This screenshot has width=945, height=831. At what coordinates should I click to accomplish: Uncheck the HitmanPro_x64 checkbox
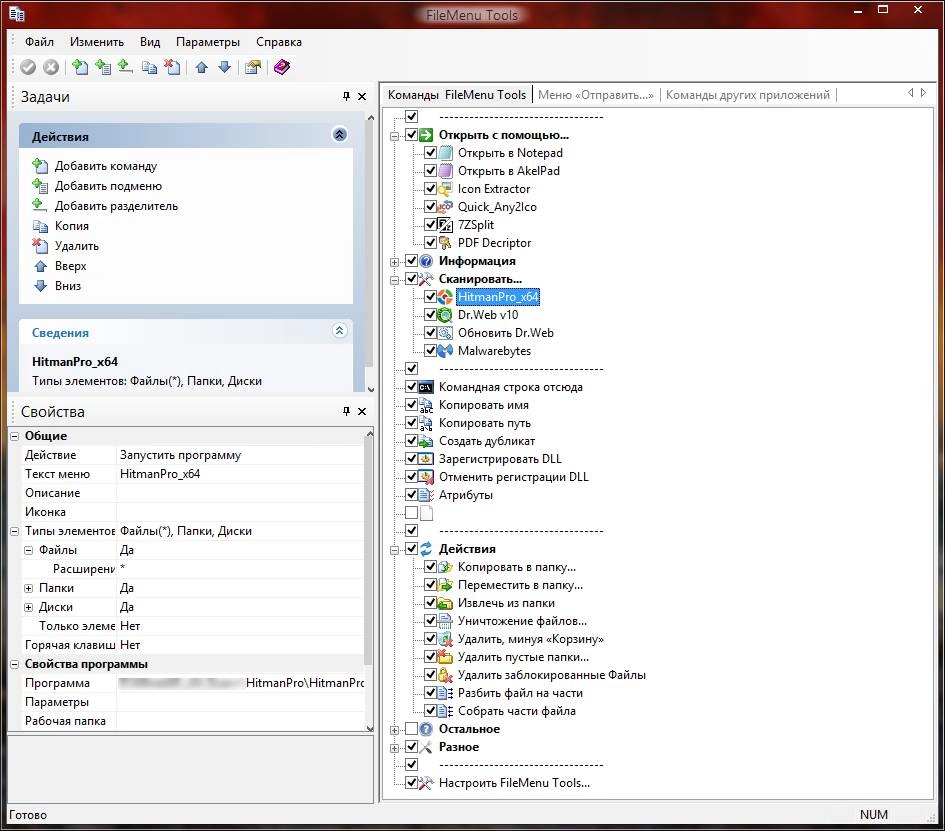point(430,296)
